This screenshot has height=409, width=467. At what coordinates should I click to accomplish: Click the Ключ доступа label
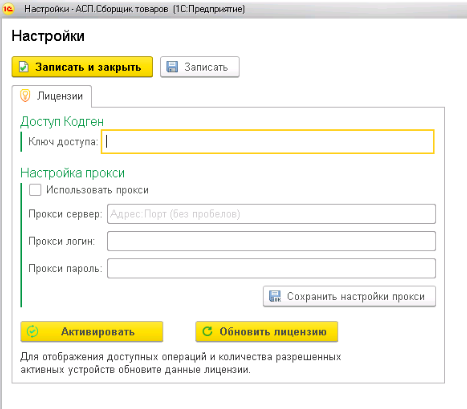click(63, 142)
